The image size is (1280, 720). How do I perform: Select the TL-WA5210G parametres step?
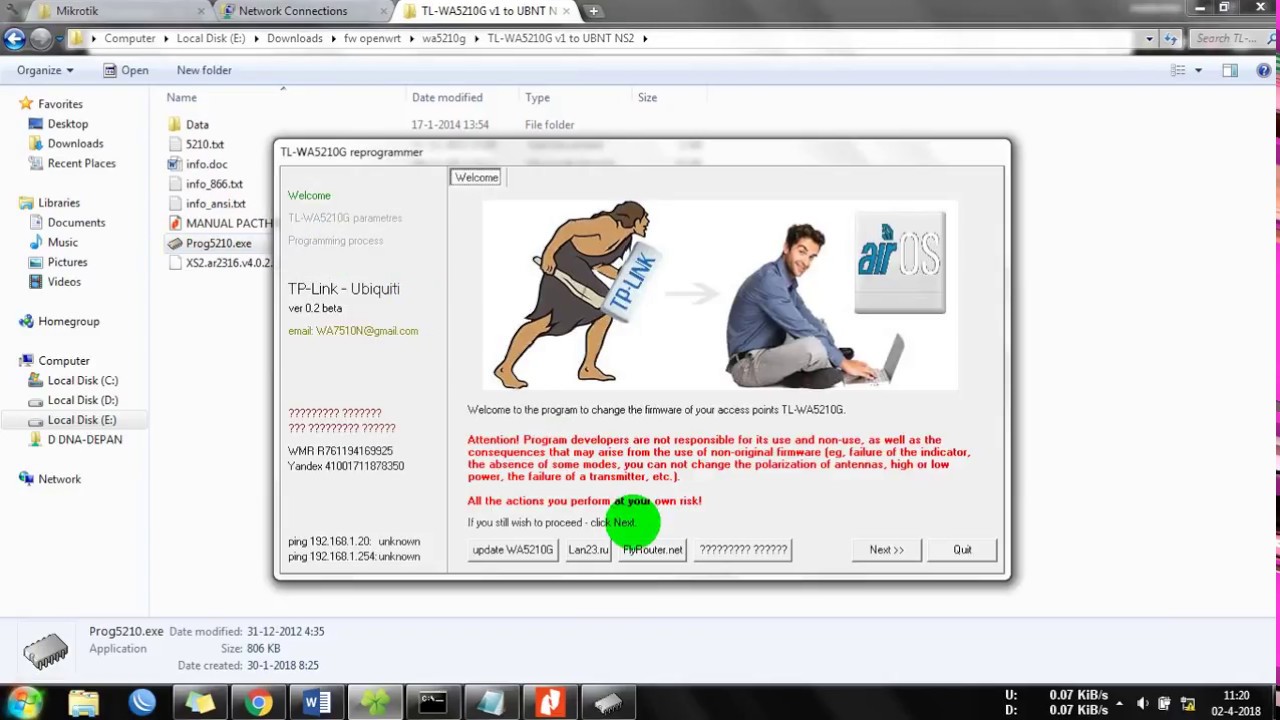point(345,218)
